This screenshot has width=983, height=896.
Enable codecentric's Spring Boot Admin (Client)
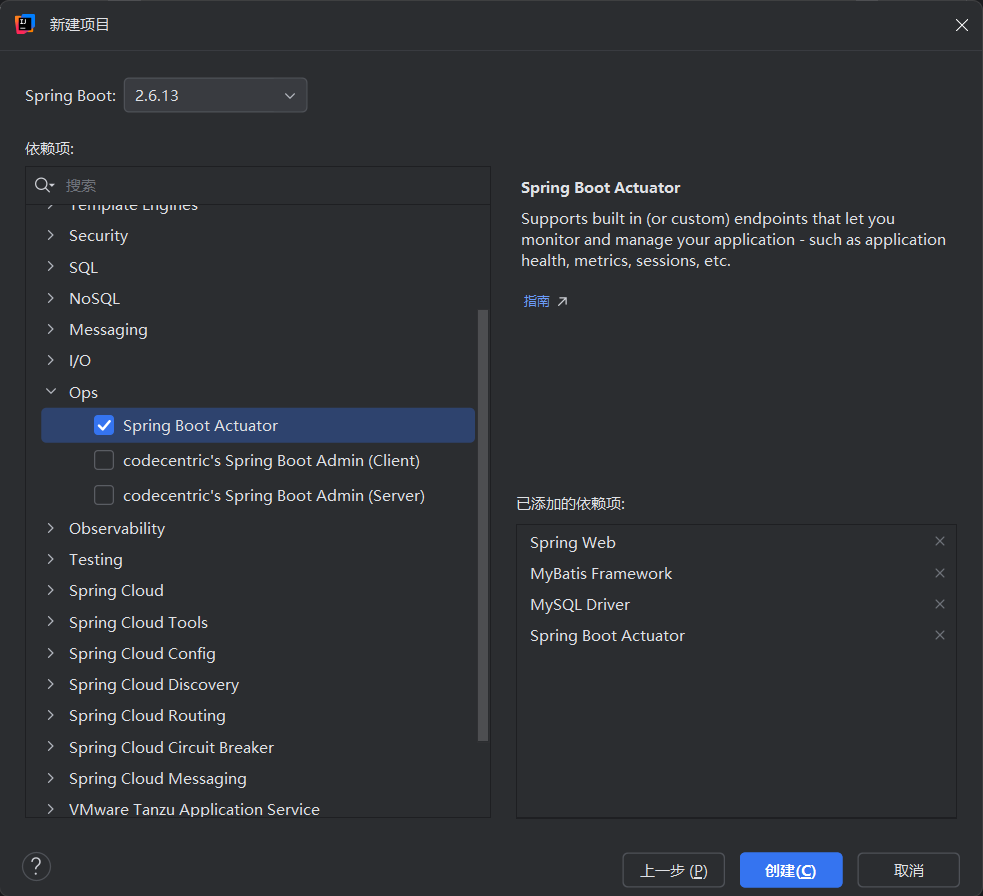[104, 460]
